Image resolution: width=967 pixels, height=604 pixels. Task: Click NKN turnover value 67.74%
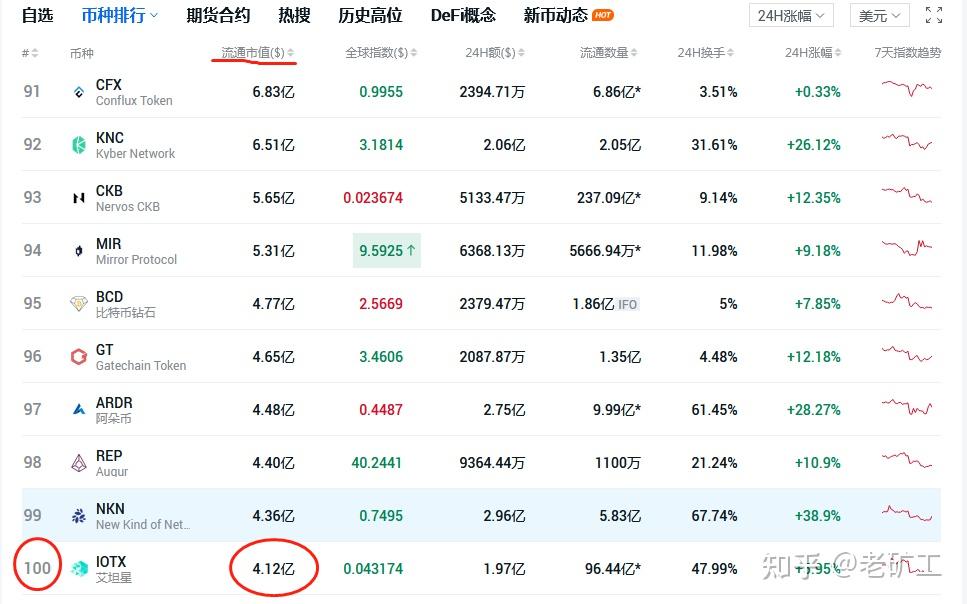[714, 516]
